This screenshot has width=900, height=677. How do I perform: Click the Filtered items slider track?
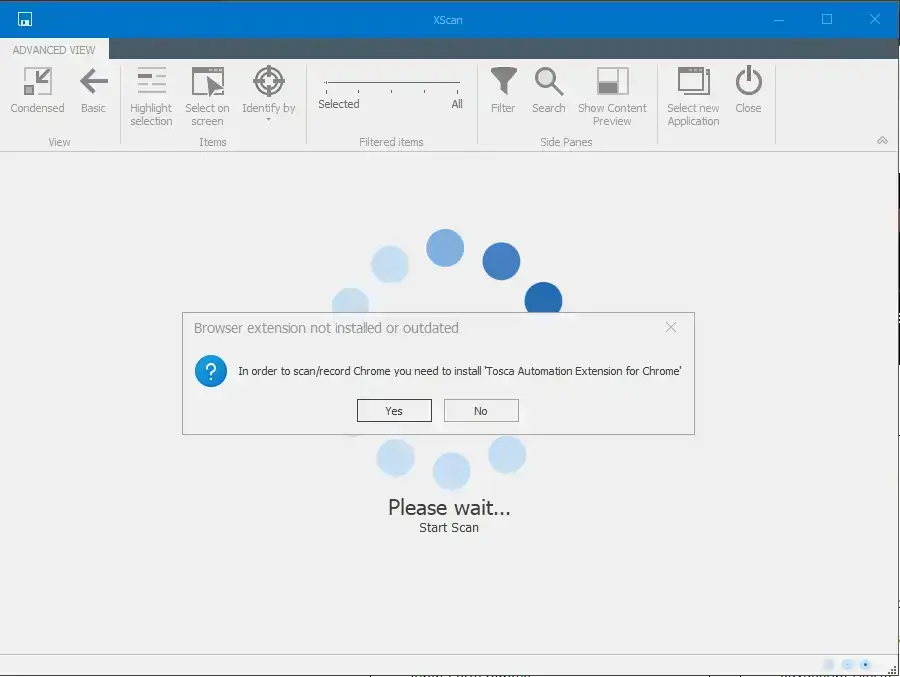tap(392, 83)
